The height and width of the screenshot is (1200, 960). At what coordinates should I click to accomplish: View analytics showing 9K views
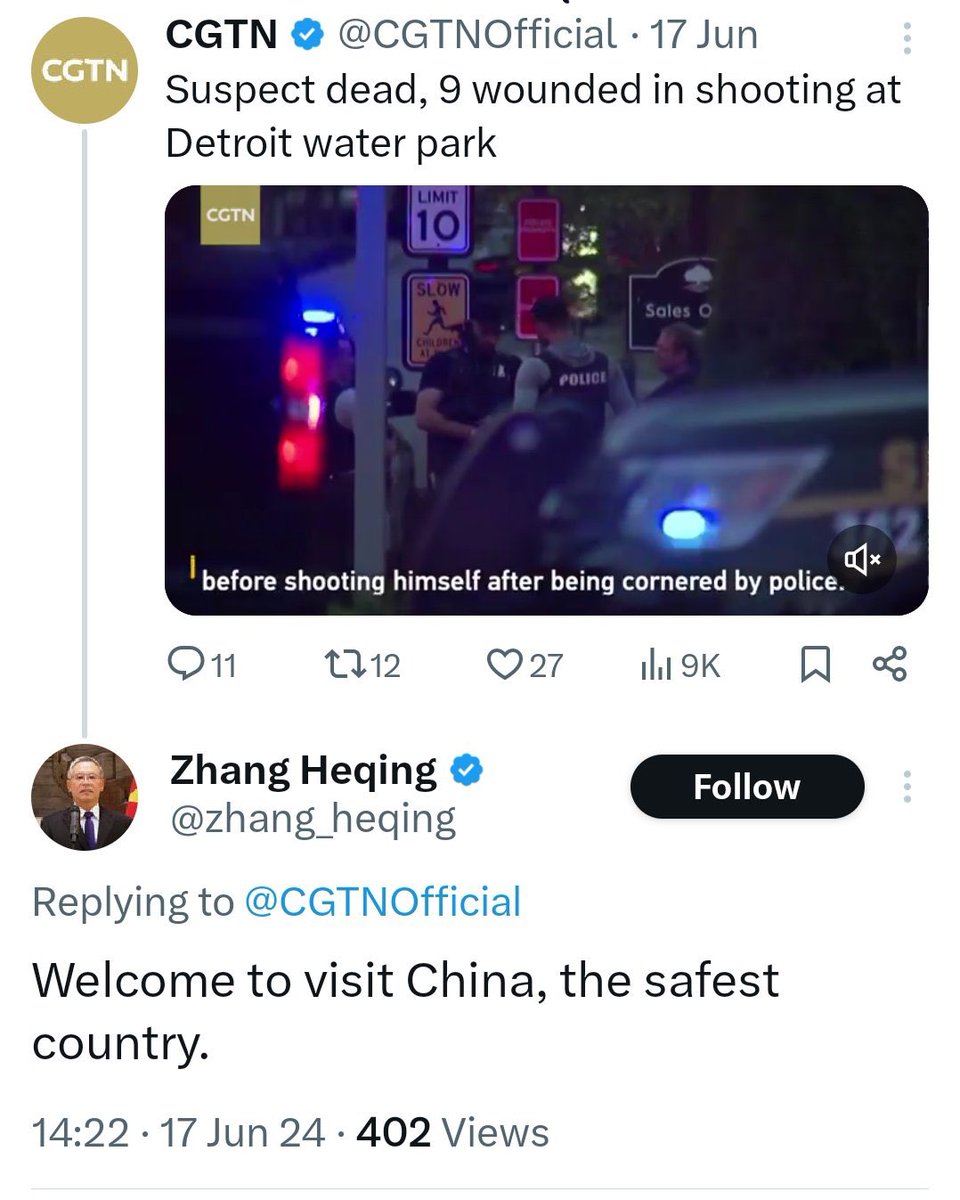click(x=680, y=665)
